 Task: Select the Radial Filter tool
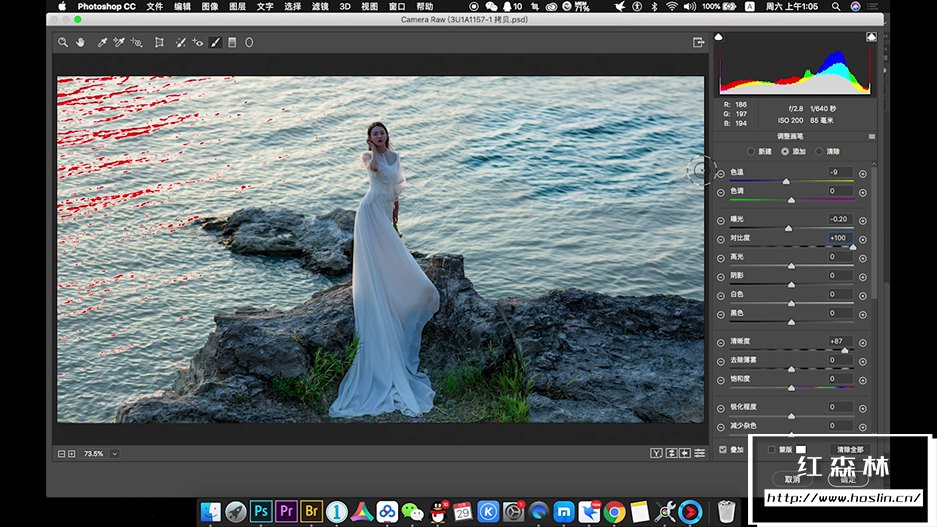[x=249, y=43]
